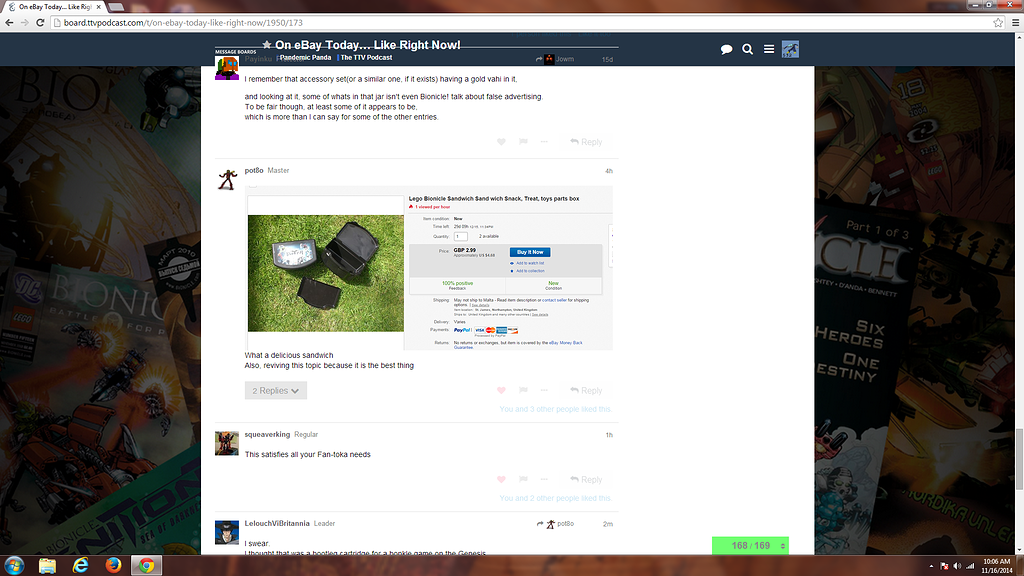Show more actions via the ellipsis under pot8o's post

coord(543,390)
